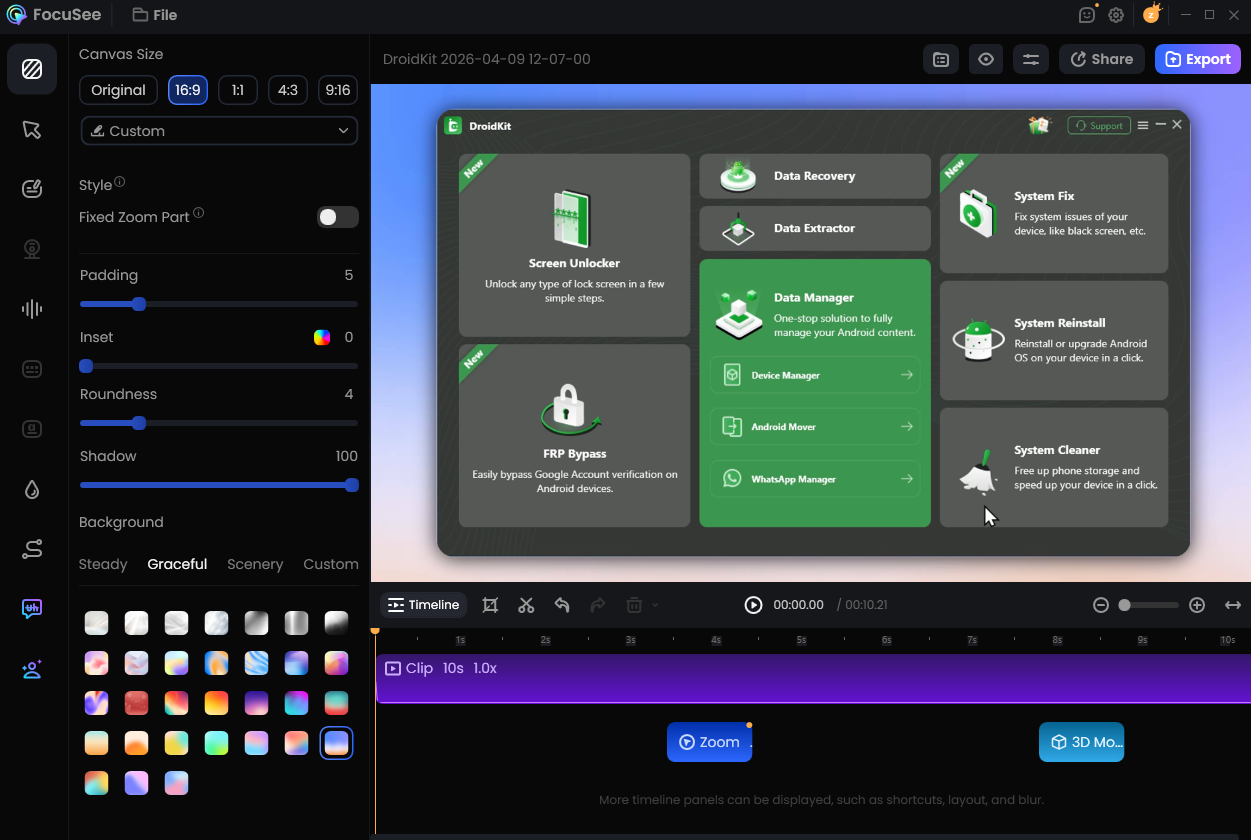Select the cursor effects tool in the sidebar
The height and width of the screenshot is (840, 1251).
click(x=31, y=129)
